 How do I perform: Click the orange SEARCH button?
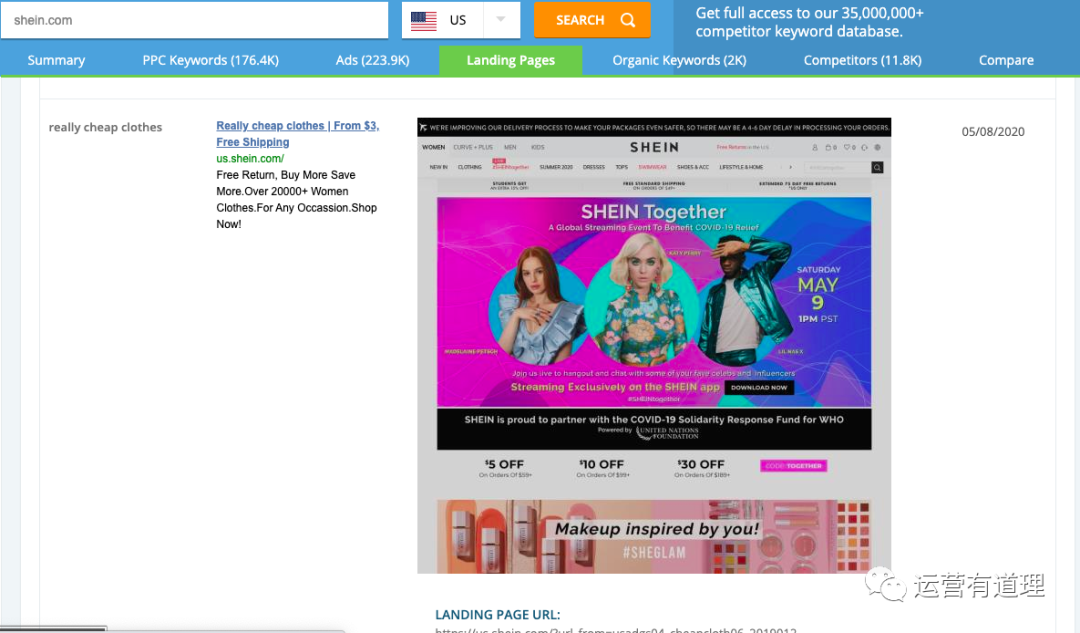[x=591, y=20]
